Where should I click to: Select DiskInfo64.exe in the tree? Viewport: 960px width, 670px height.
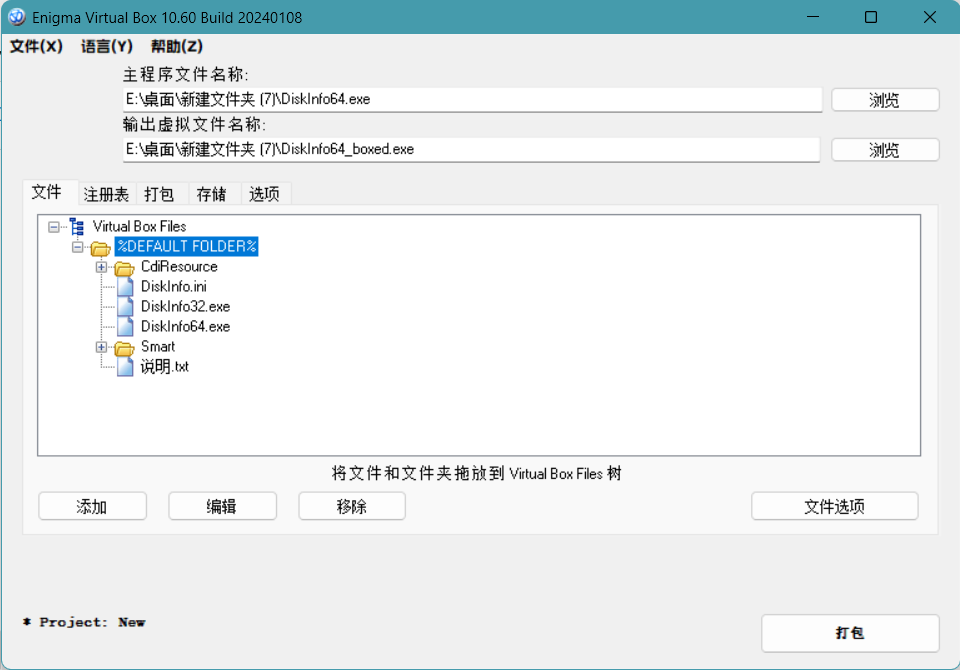186,326
